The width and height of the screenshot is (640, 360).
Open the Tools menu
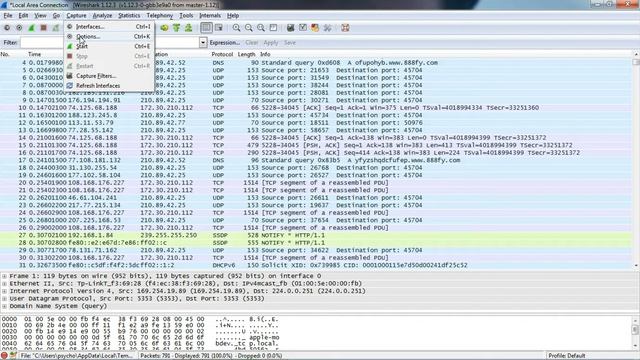(186, 16)
